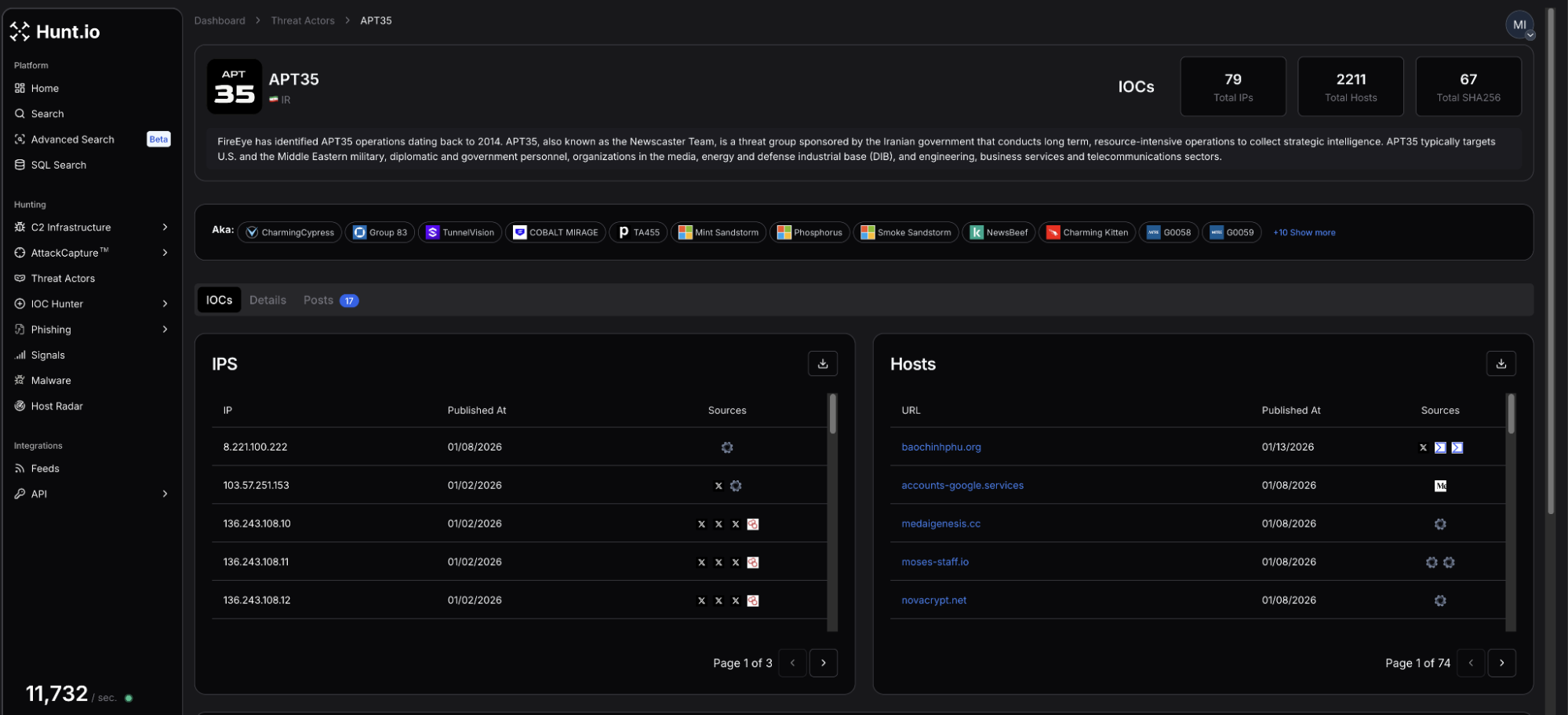Show 10 more aliases
1568x715 pixels.
pos(1304,232)
